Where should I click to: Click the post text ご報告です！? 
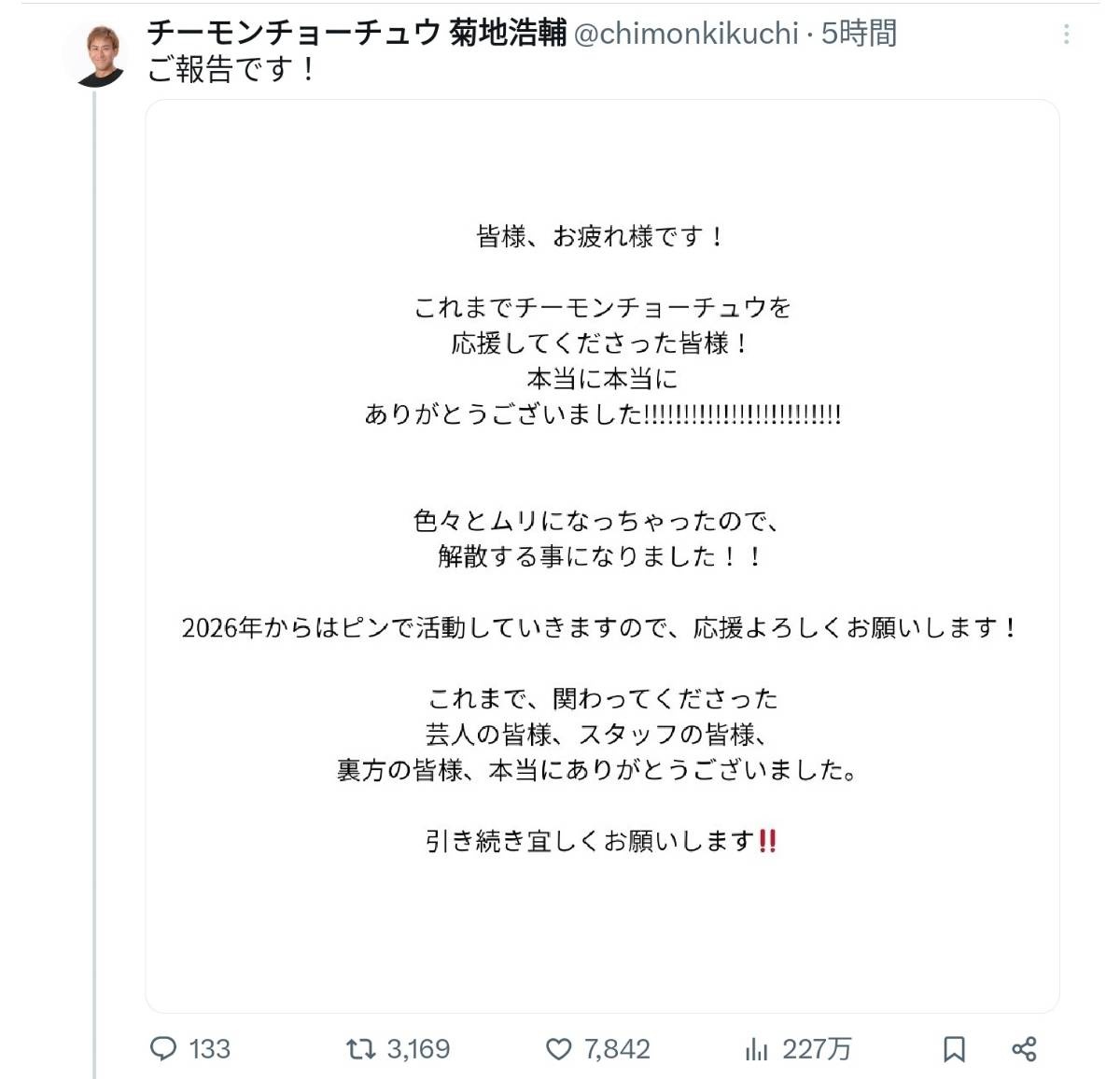[232, 69]
